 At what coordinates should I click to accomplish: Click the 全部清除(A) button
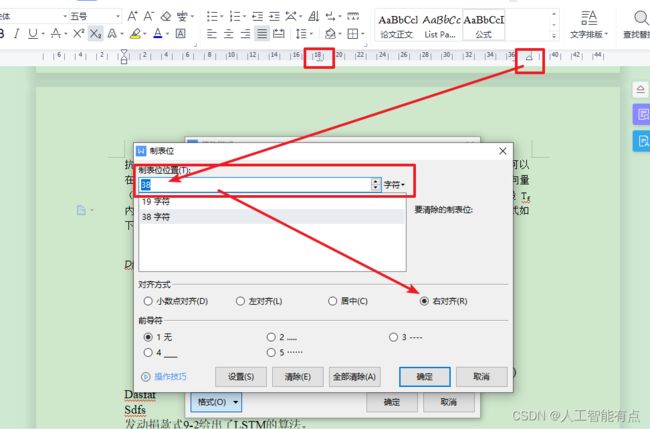coord(354,377)
